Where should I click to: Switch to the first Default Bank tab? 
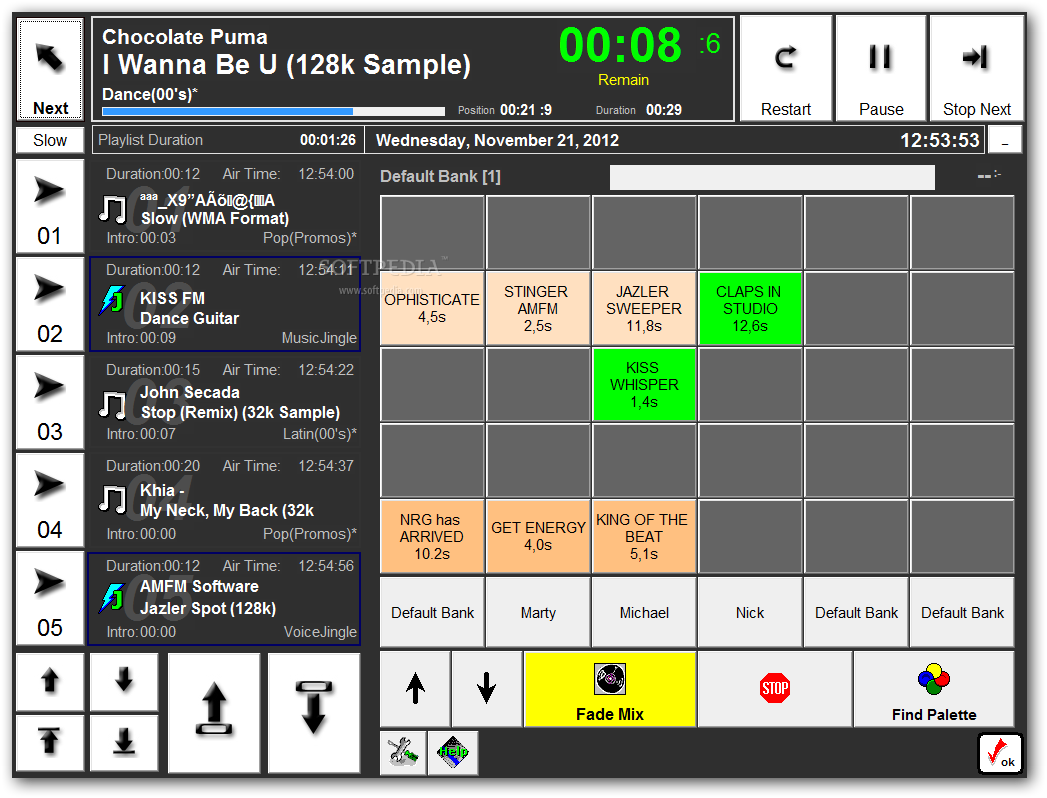tap(432, 612)
